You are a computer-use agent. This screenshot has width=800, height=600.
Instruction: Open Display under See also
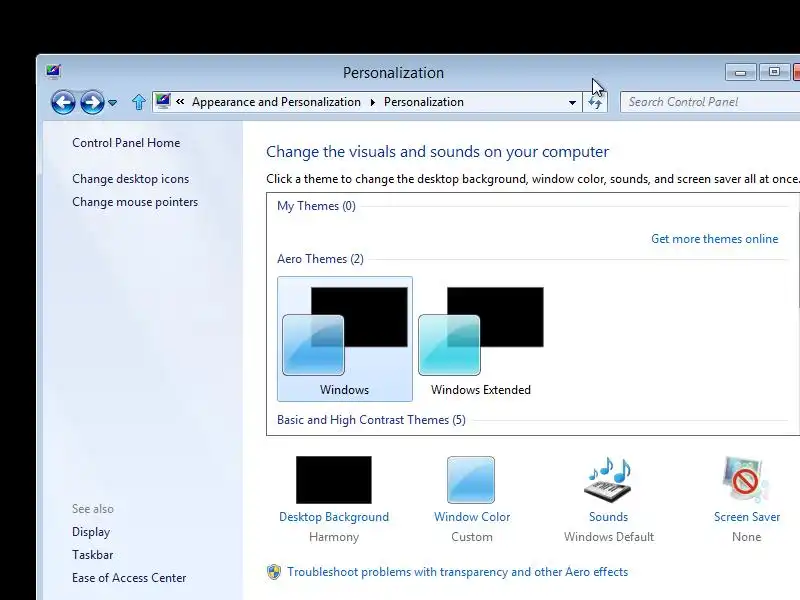pos(91,532)
